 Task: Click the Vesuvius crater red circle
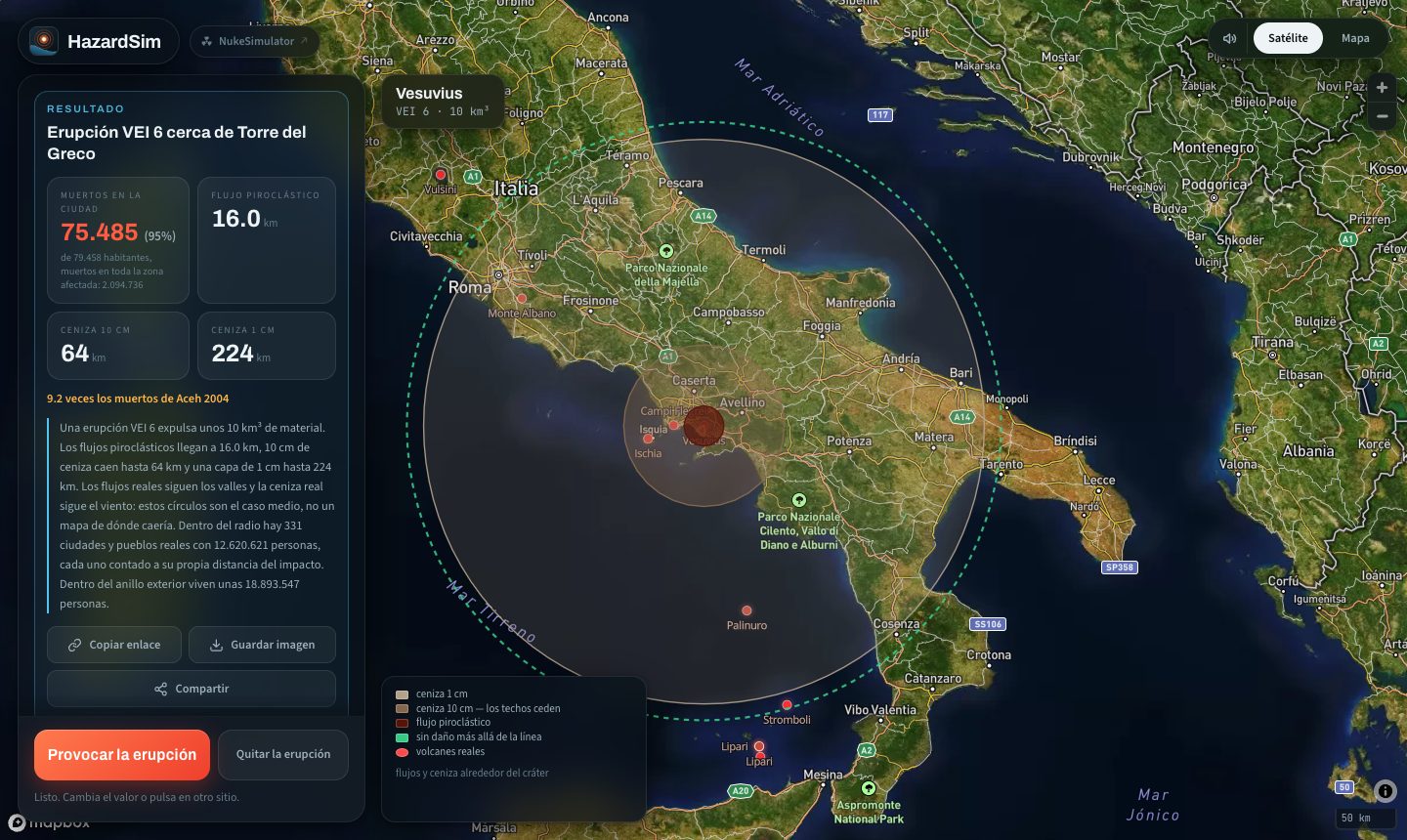click(703, 425)
